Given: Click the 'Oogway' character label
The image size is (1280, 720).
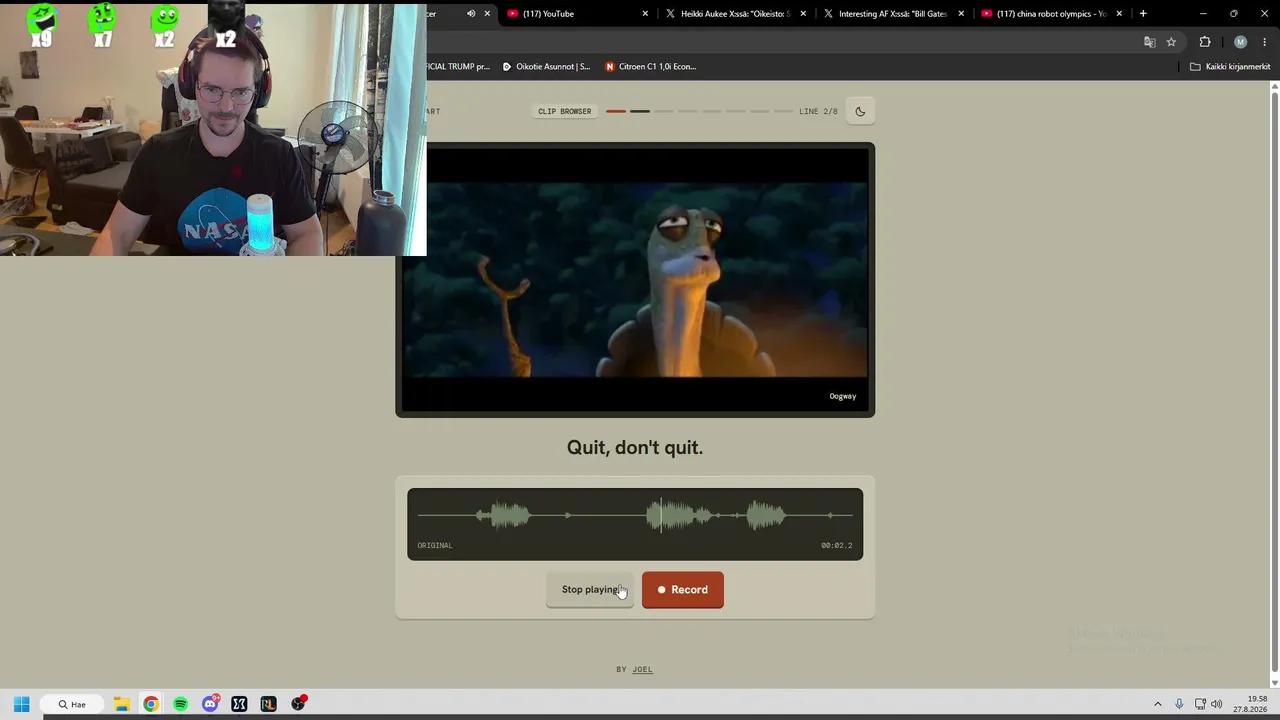Looking at the screenshot, I should point(843,396).
